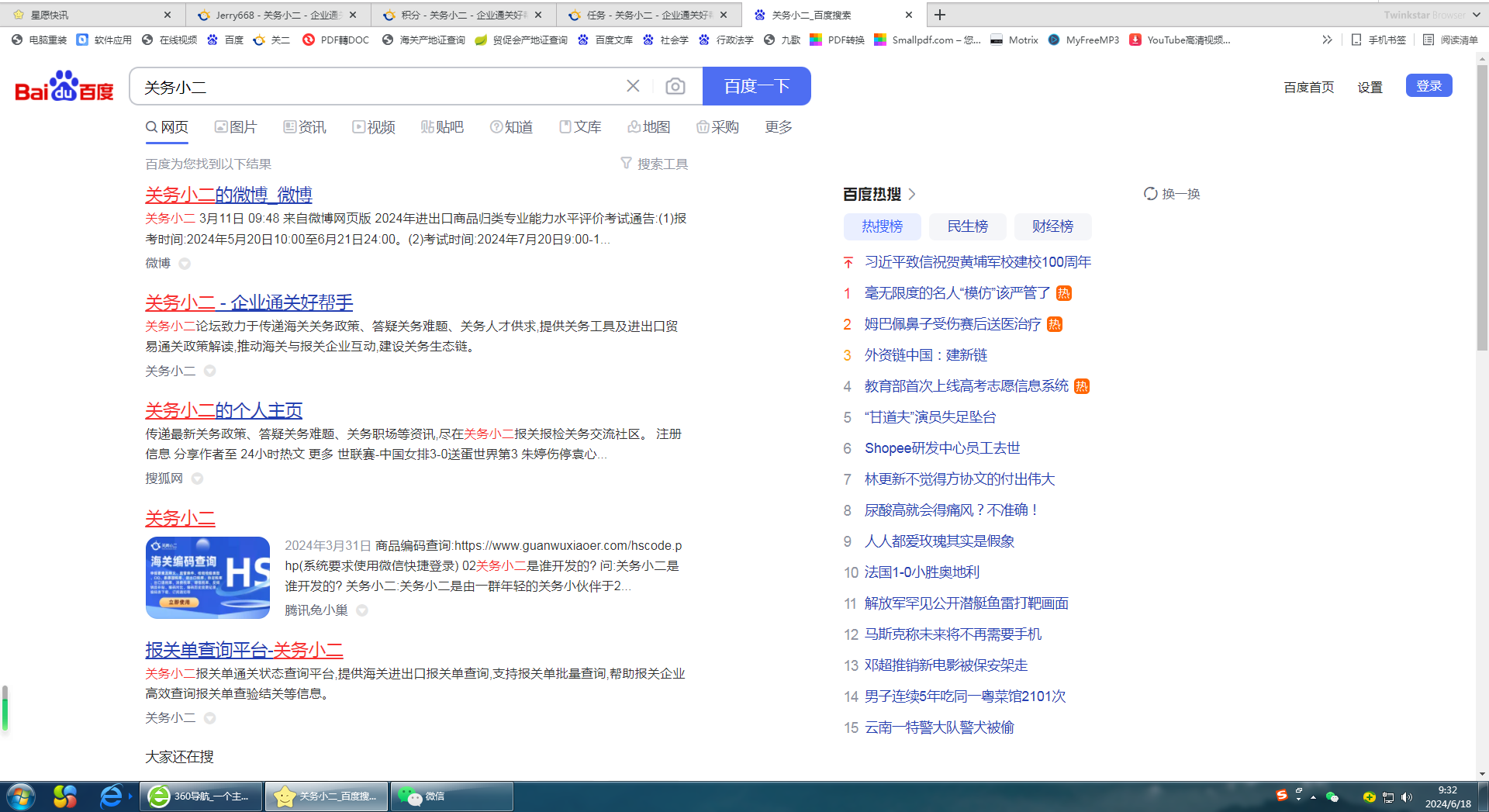
Task: Click Sogou input method tray icon
Action: (x=1281, y=796)
